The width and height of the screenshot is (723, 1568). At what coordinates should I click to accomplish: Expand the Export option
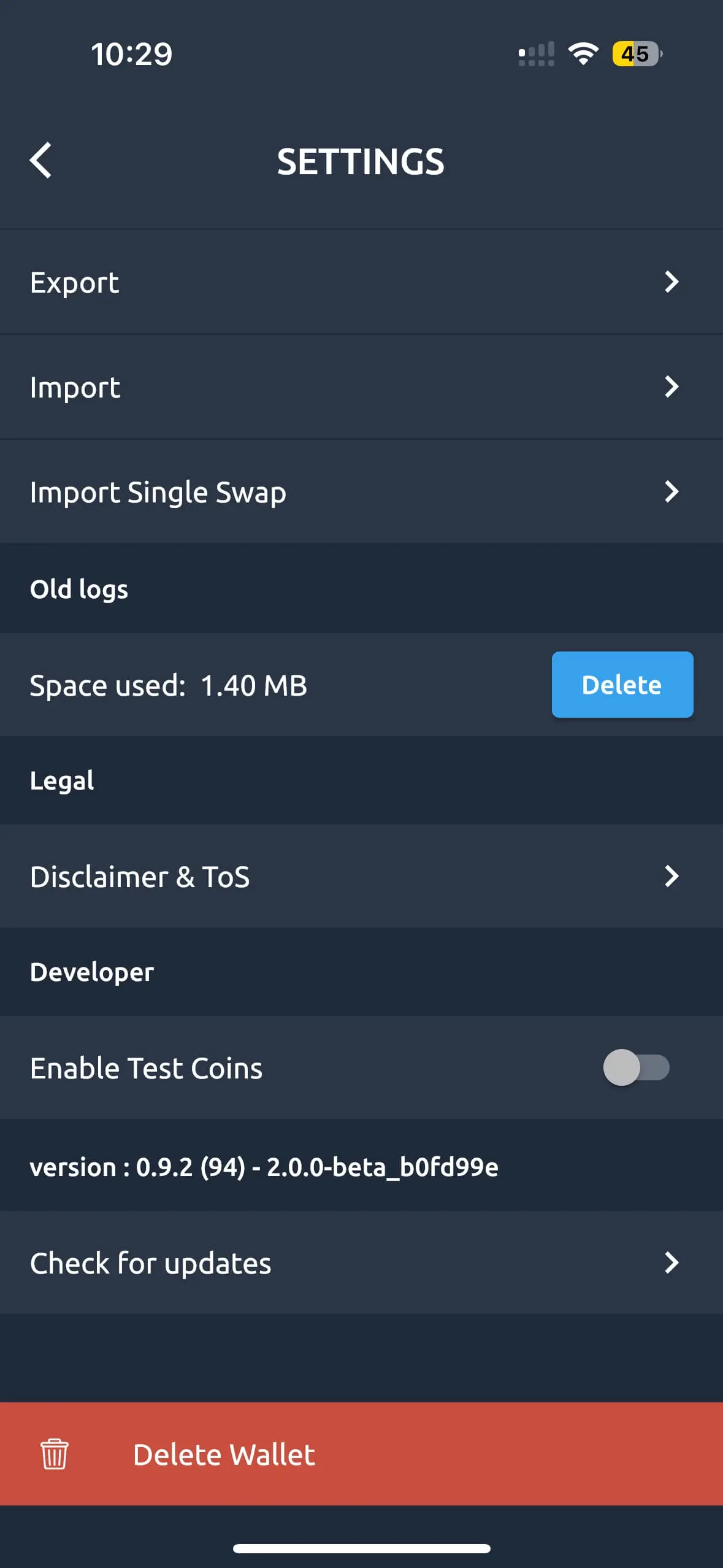tap(672, 282)
